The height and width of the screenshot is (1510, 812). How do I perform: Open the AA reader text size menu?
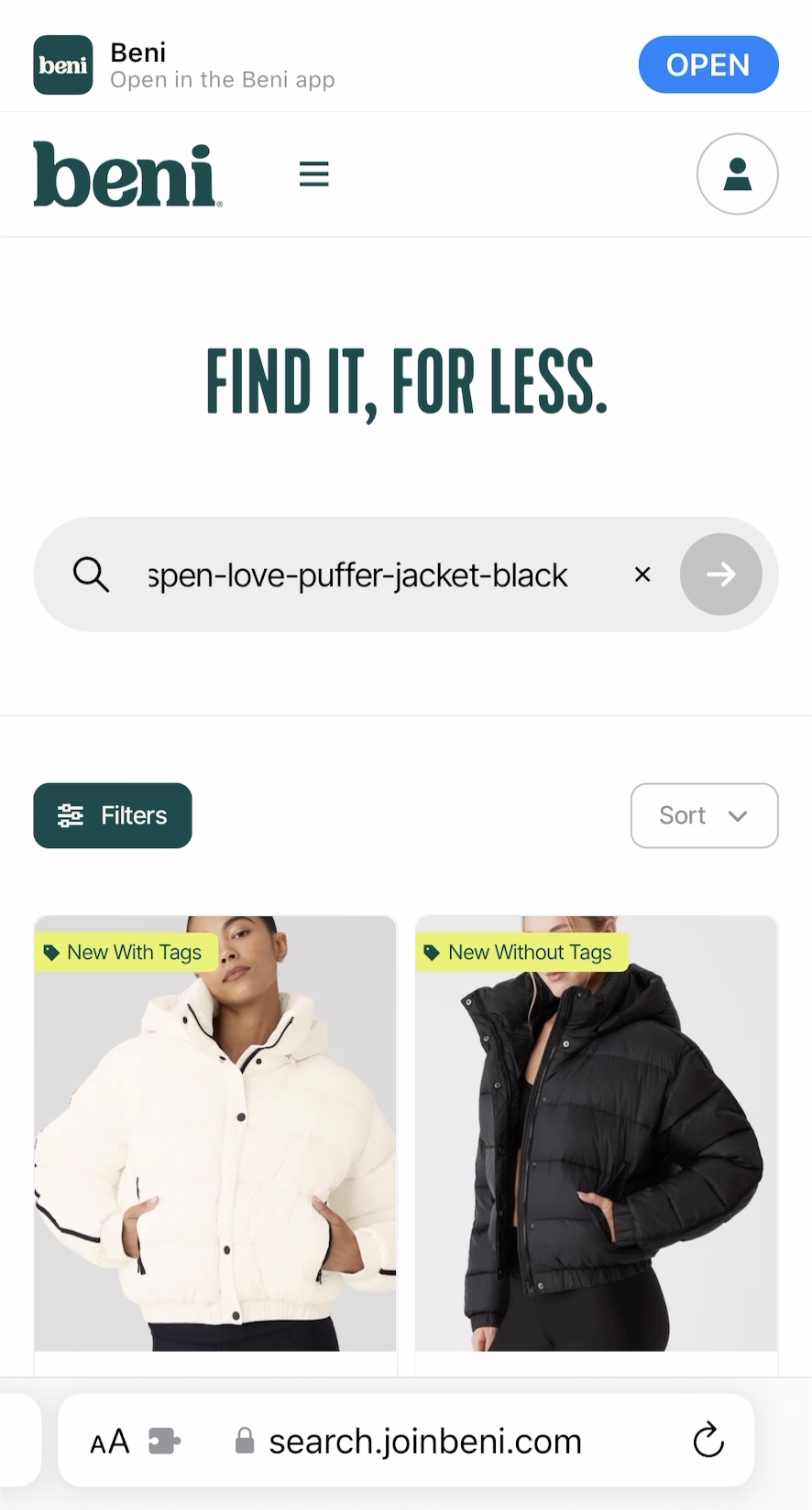tap(110, 1442)
